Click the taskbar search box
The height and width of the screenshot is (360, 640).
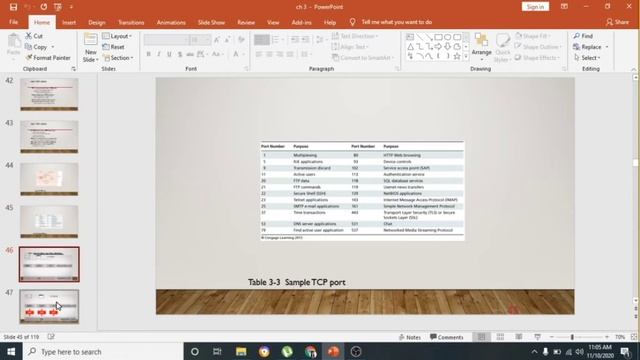tap(103, 351)
